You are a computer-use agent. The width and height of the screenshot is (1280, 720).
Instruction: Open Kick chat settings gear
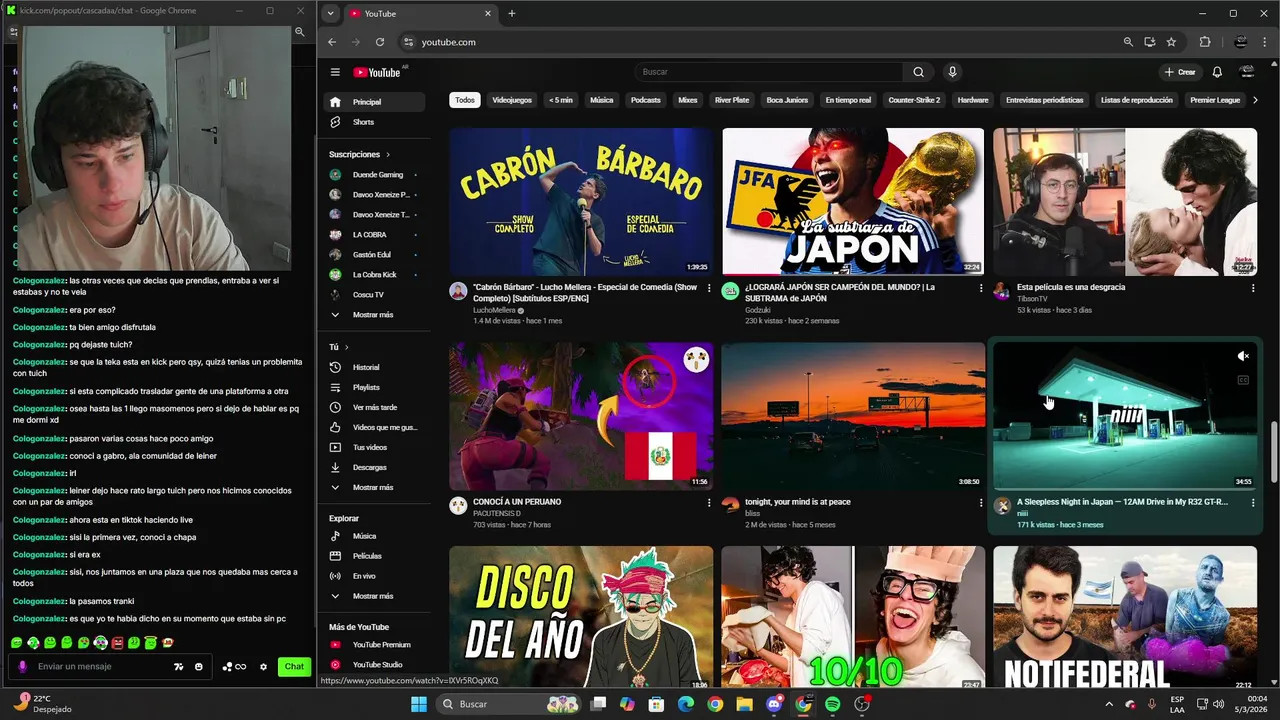[264, 667]
